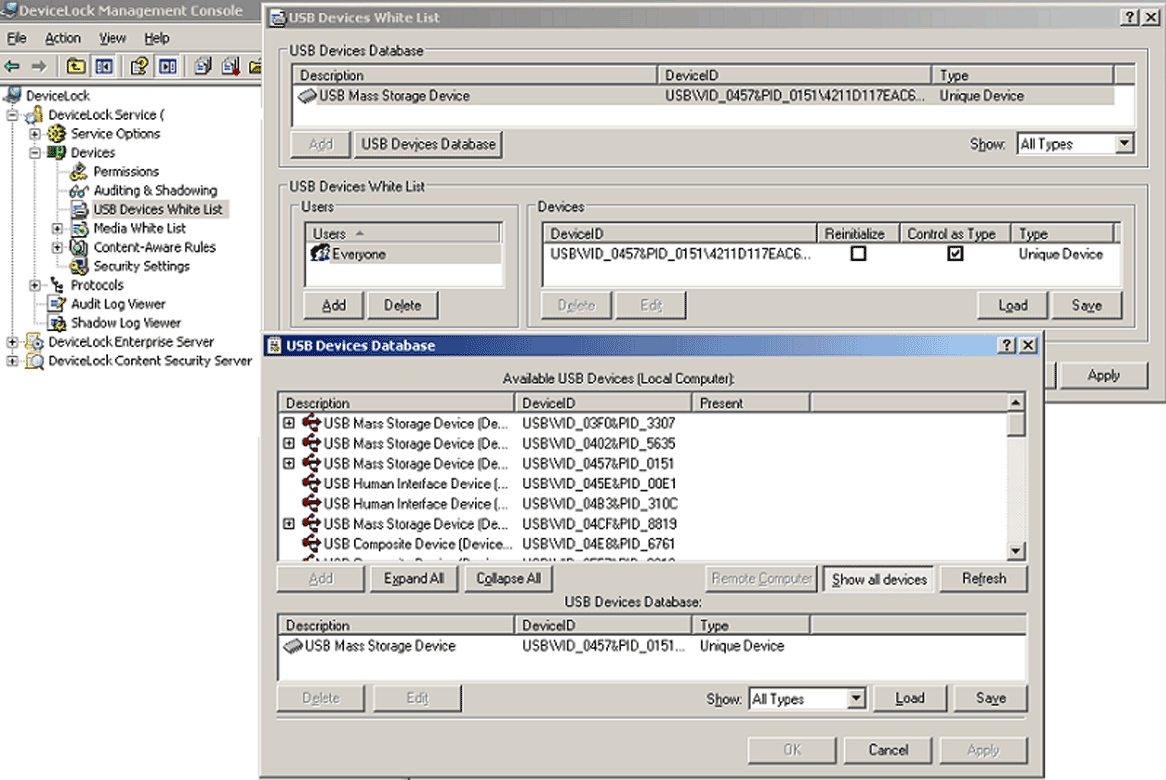Expand the Content-Aware Rules node
This screenshot has height=780, width=1166.
pos(57,247)
